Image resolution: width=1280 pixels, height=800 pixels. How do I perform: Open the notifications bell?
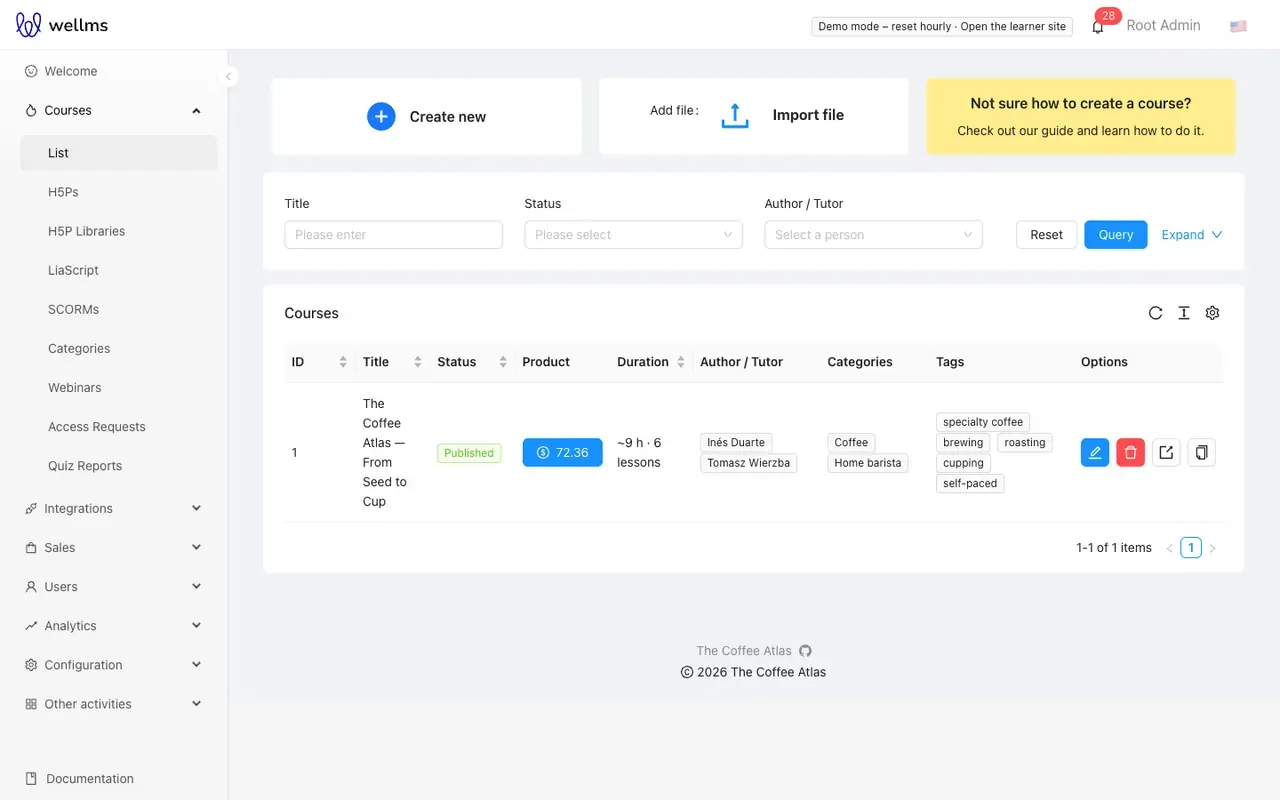[x=1098, y=27]
